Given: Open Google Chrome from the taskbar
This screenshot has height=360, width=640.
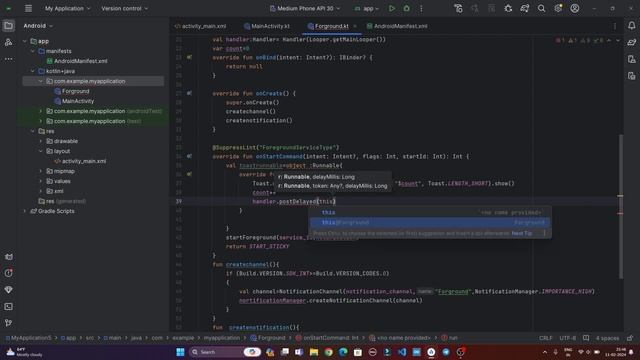Looking at the screenshot, I should click(x=328, y=352).
